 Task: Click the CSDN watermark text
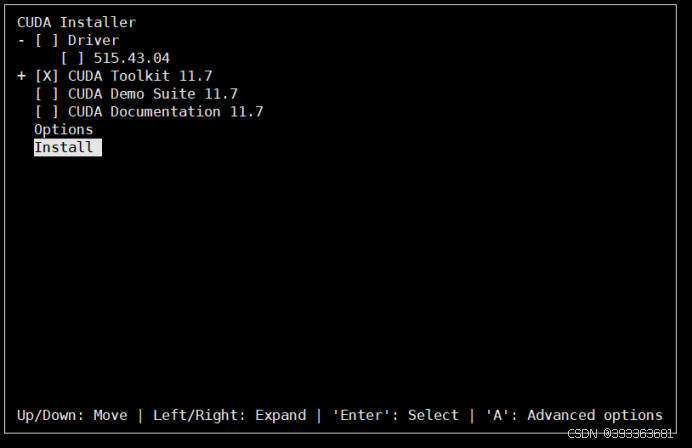tap(620, 434)
